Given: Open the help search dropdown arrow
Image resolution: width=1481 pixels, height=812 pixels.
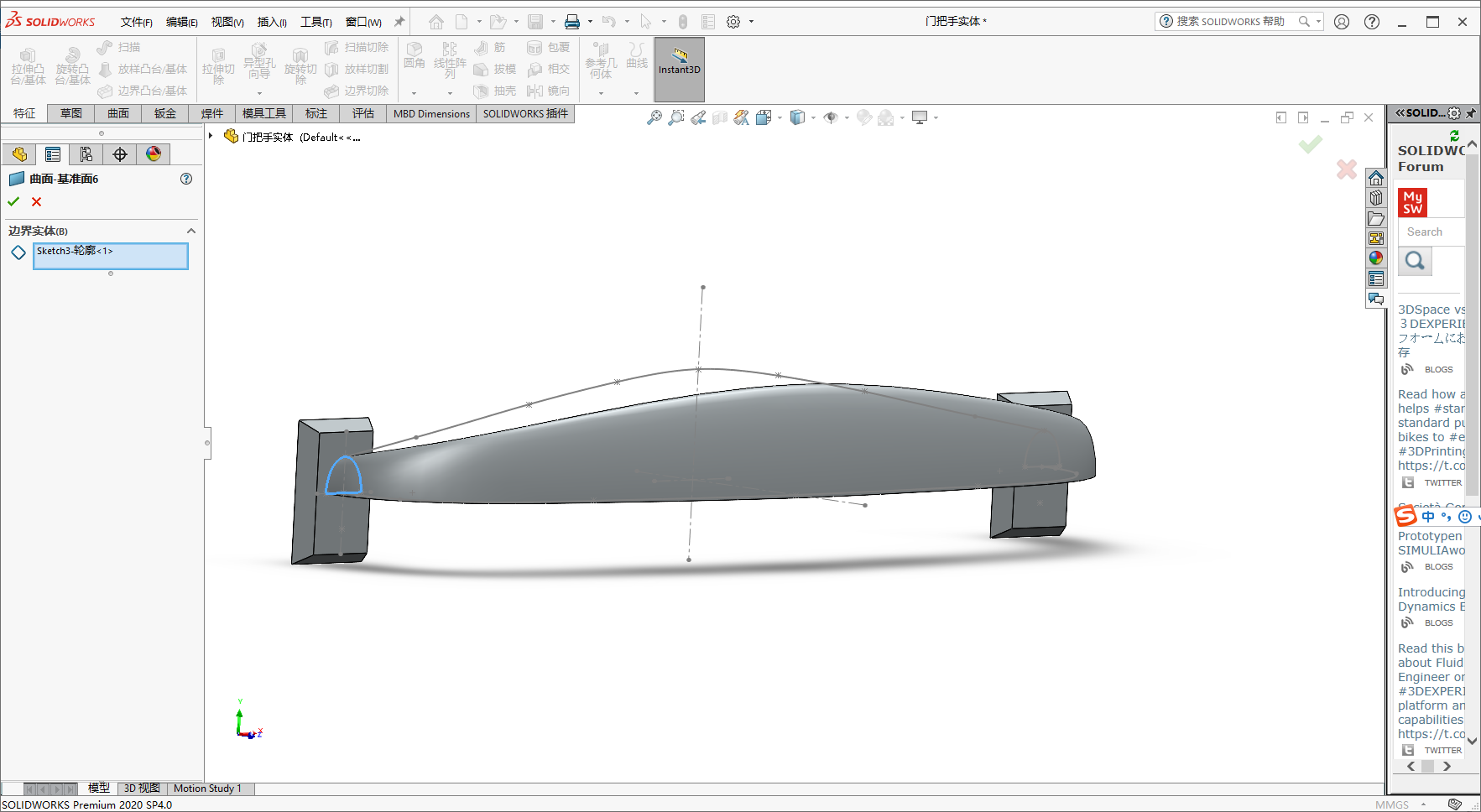Looking at the screenshot, I should pos(1318,22).
